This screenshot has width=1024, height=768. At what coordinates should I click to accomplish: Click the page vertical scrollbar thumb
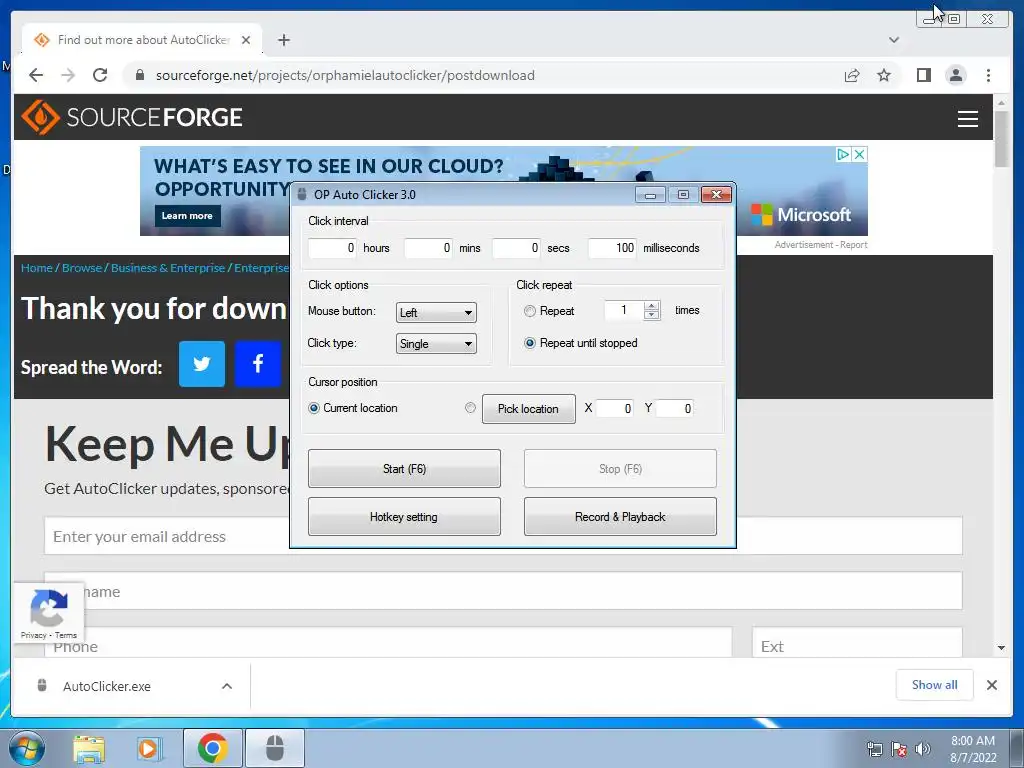click(1001, 138)
